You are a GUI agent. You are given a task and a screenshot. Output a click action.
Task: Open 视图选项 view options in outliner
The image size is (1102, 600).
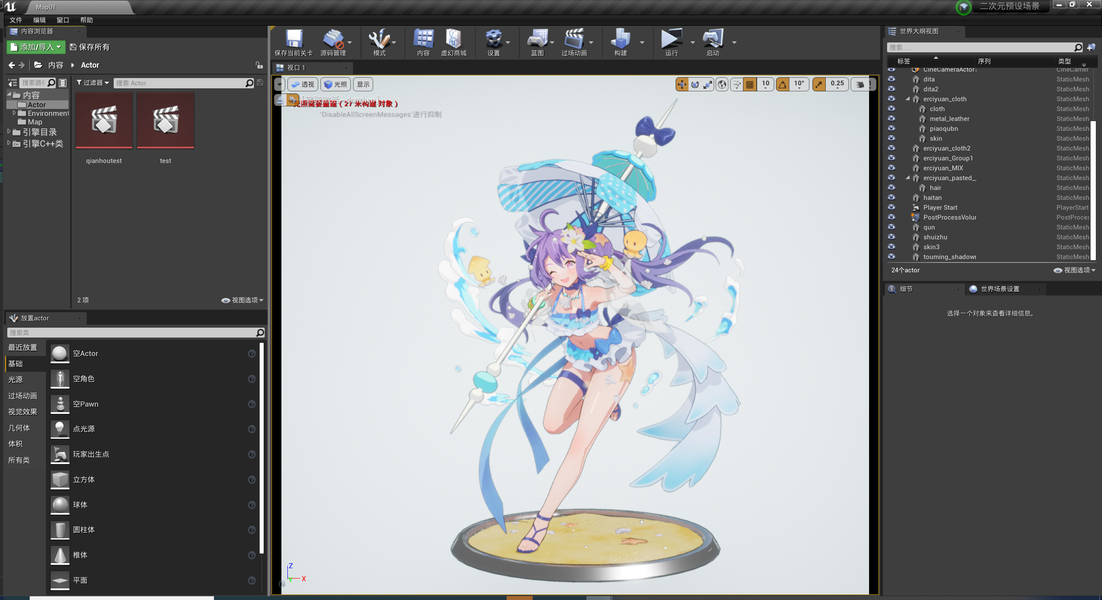point(1075,270)
